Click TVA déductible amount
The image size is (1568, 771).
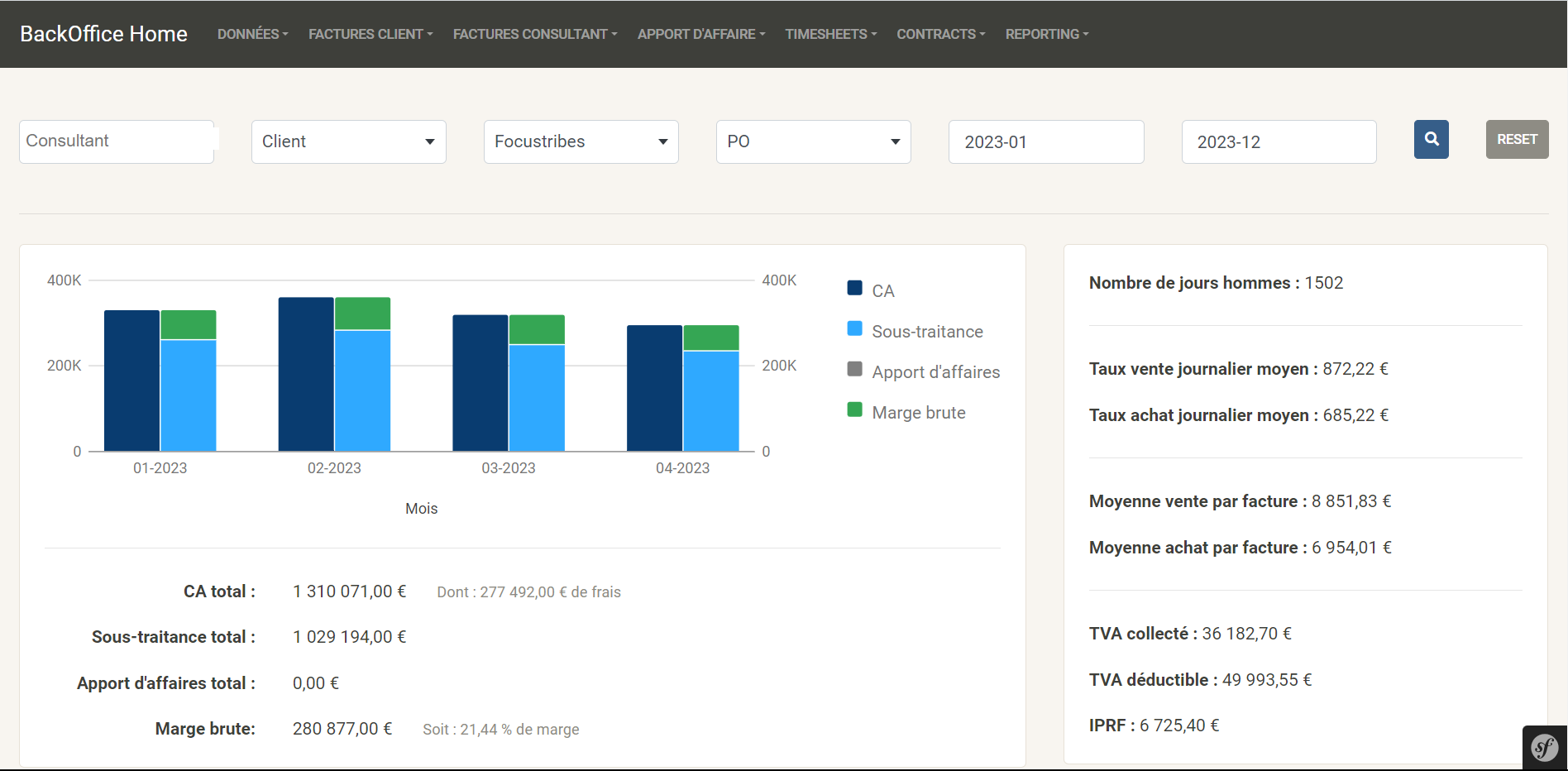1267,680
